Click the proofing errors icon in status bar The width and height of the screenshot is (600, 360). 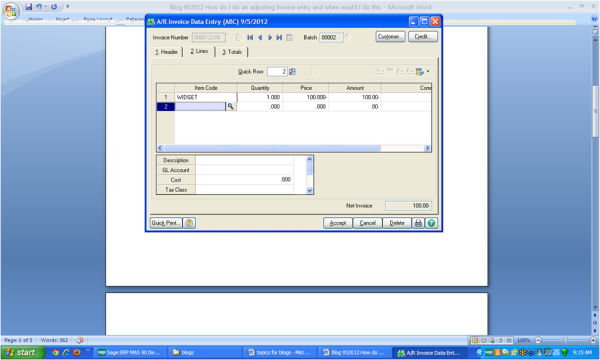click(80, 340)
